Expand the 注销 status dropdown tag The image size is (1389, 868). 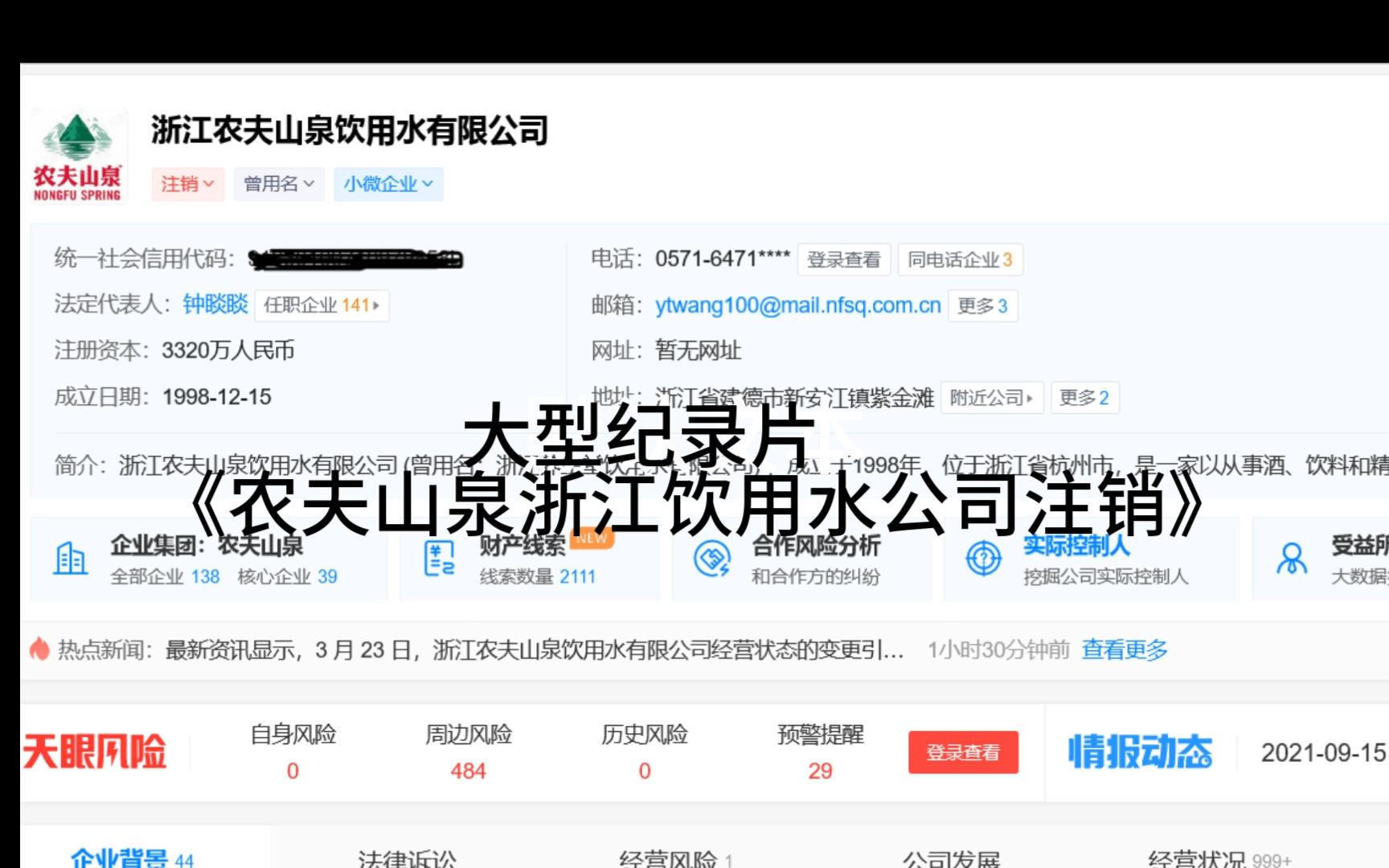tap(187, 184)
